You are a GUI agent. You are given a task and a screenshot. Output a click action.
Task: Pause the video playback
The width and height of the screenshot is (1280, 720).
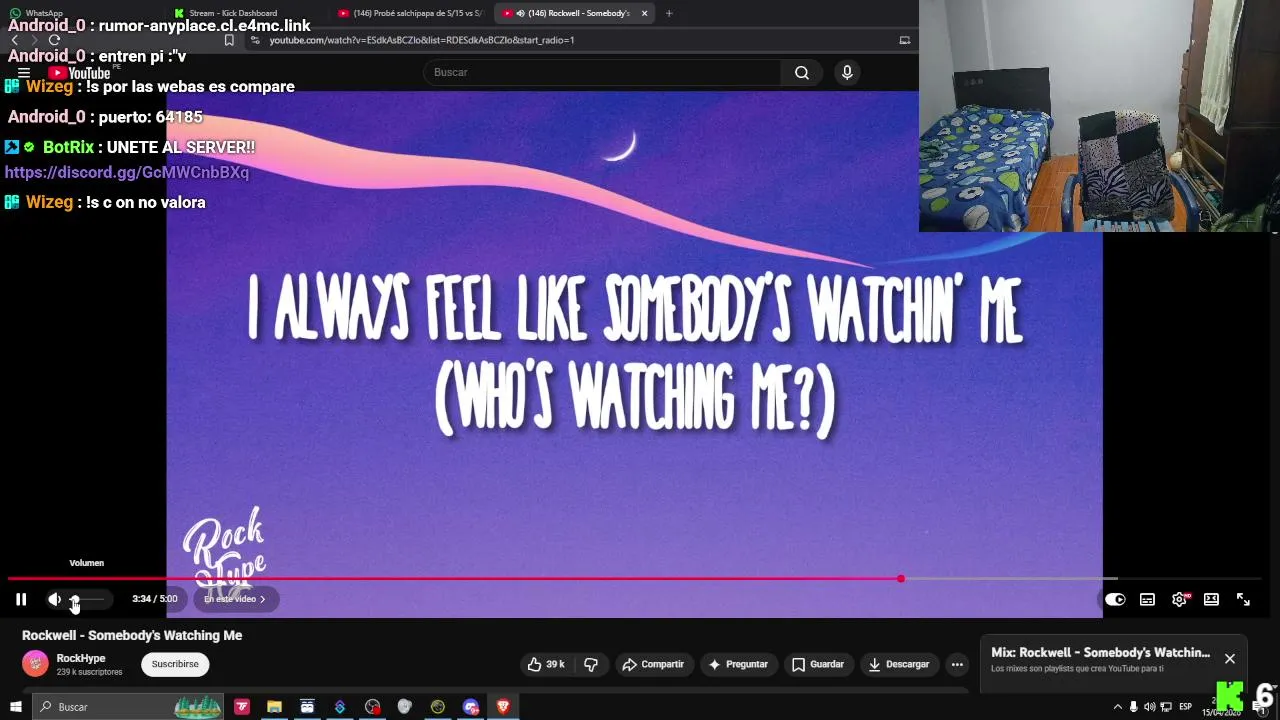coord(21,599)
